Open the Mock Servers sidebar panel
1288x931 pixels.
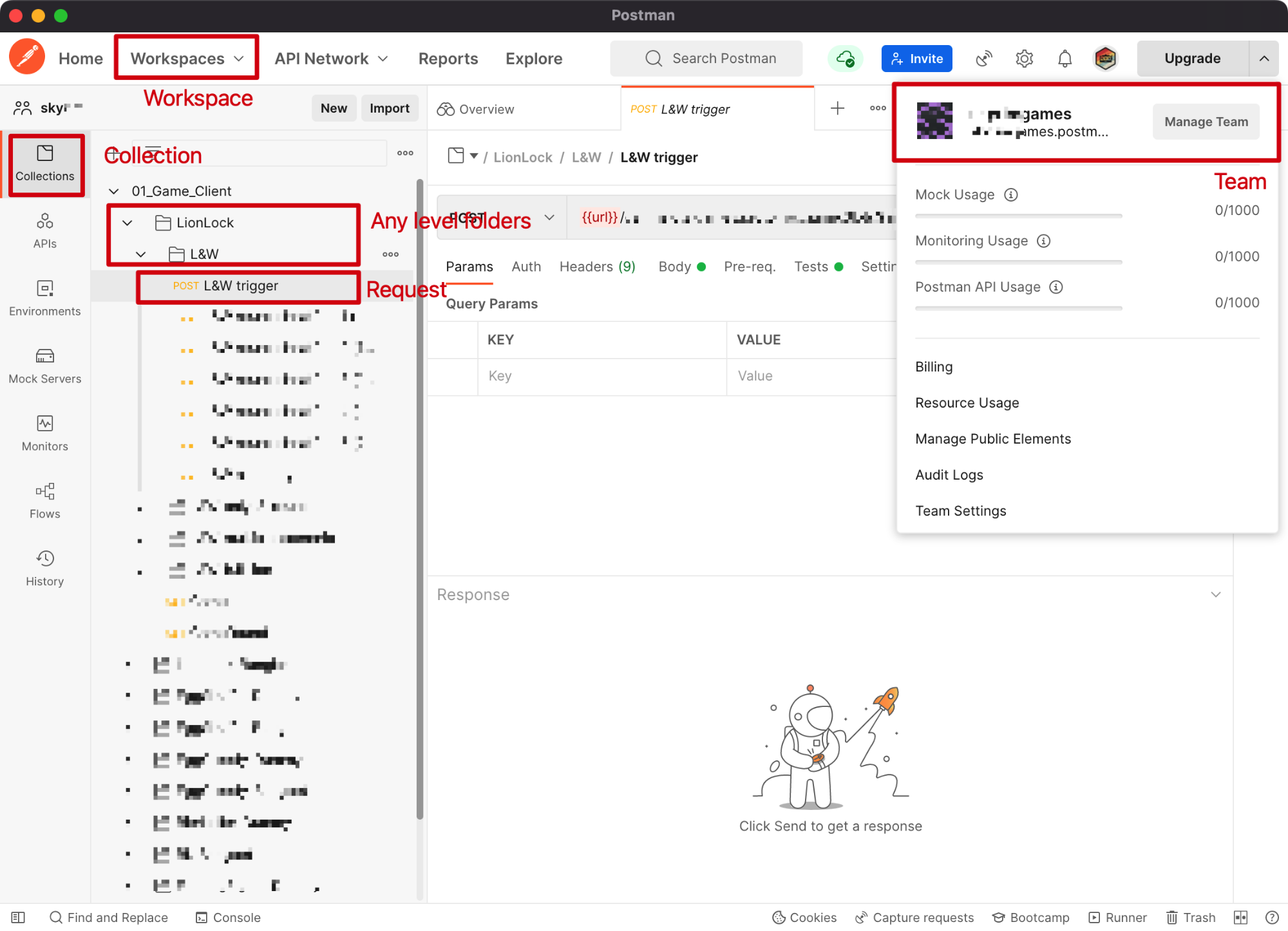coord(45,366)
